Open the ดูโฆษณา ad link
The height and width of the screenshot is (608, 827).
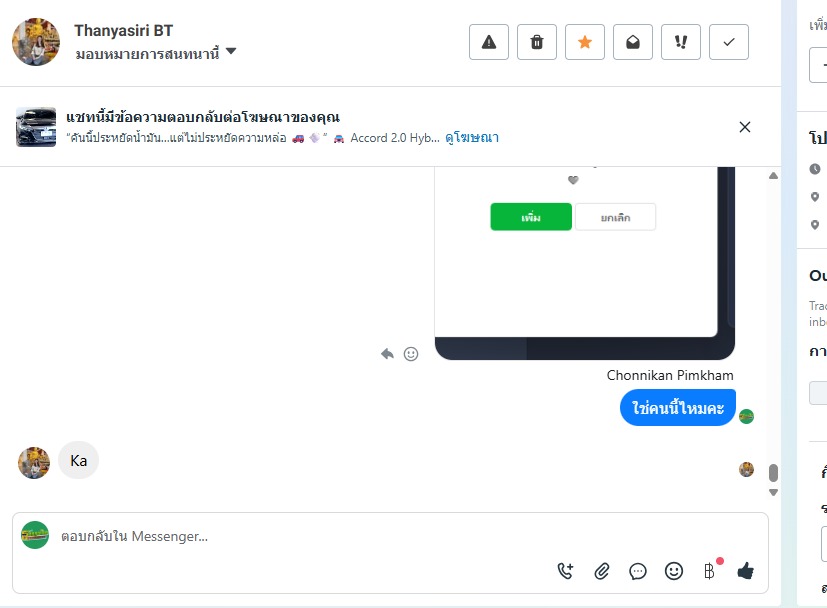click(x=472, y=138)
